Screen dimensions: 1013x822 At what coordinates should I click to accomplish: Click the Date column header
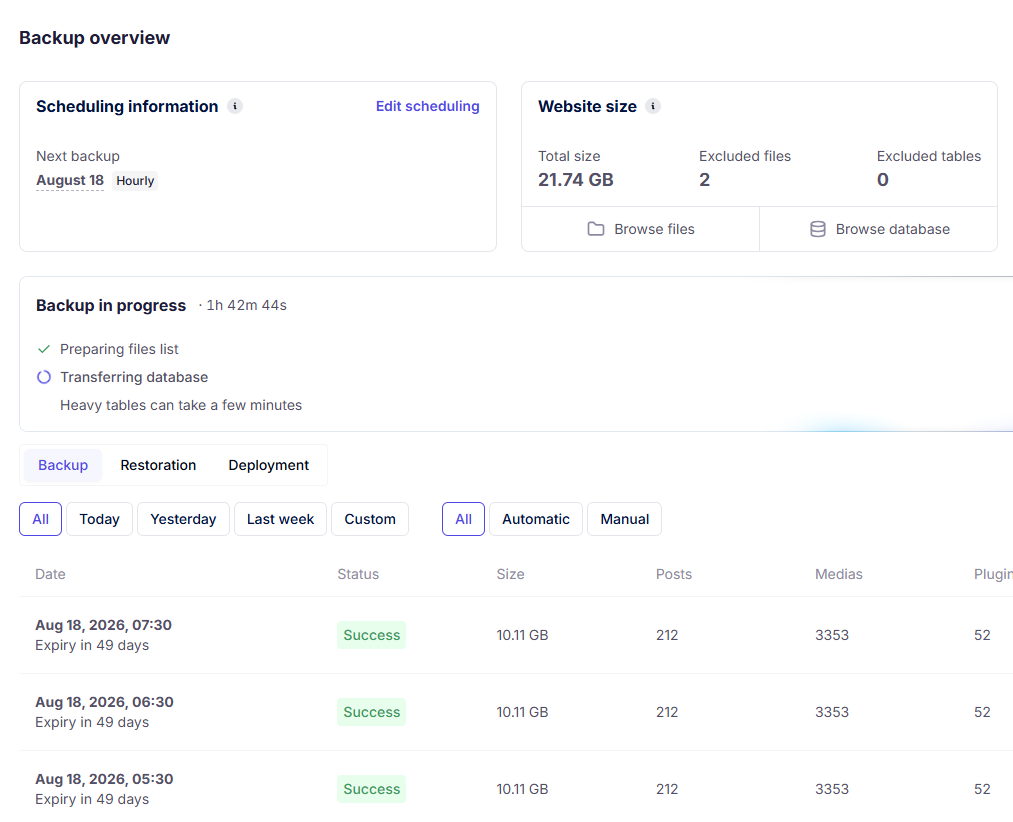(50, 574)
